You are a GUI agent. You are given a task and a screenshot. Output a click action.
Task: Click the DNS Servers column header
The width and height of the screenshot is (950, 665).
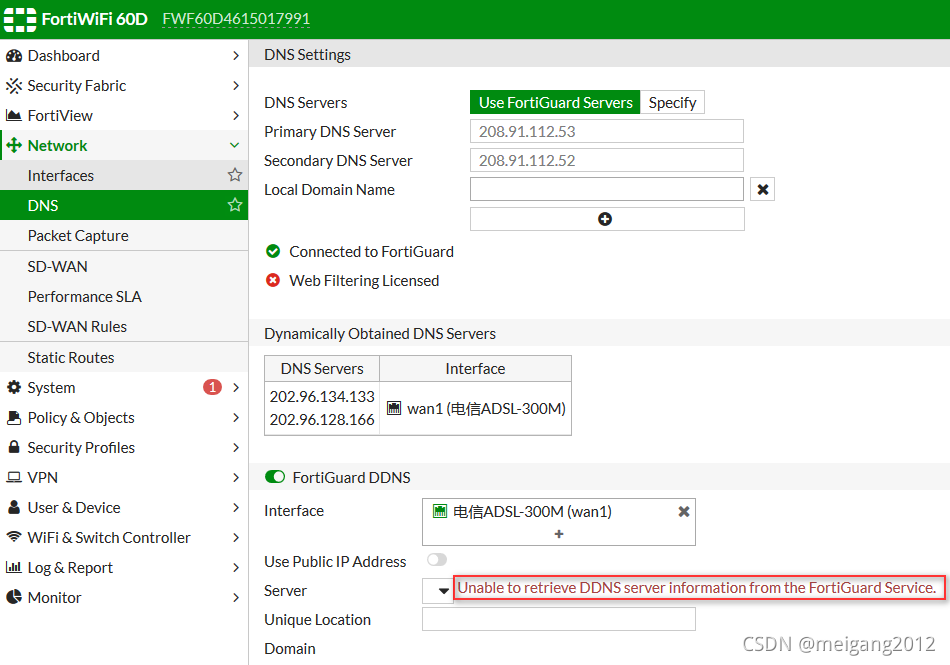tap(322, 368)
